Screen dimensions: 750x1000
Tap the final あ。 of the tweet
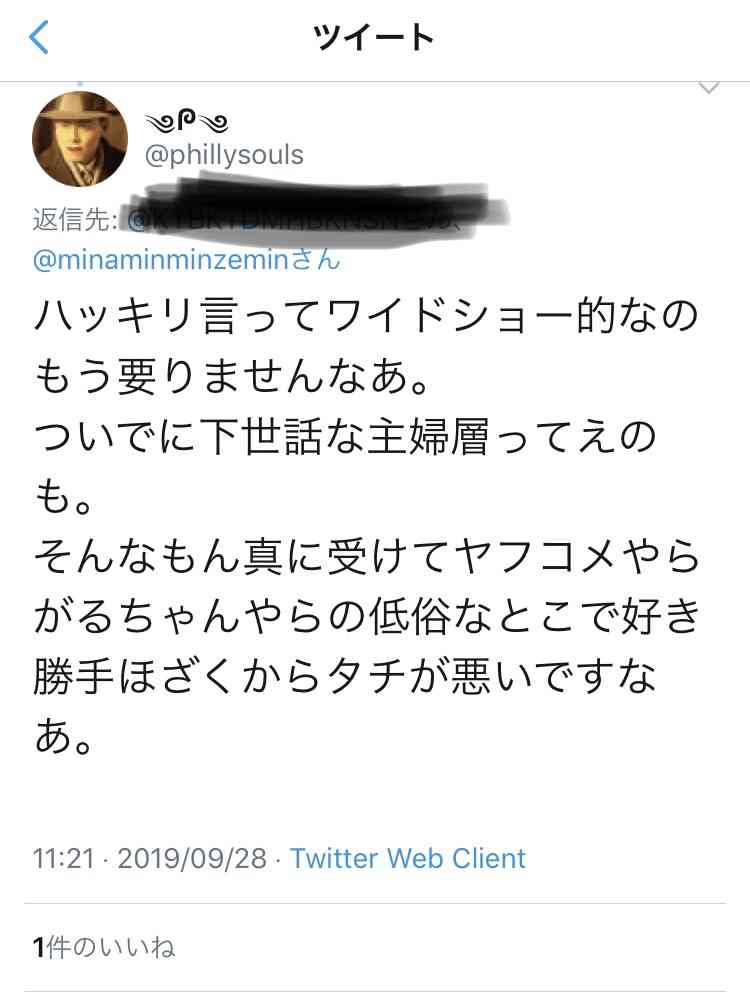tap(70, 738)
